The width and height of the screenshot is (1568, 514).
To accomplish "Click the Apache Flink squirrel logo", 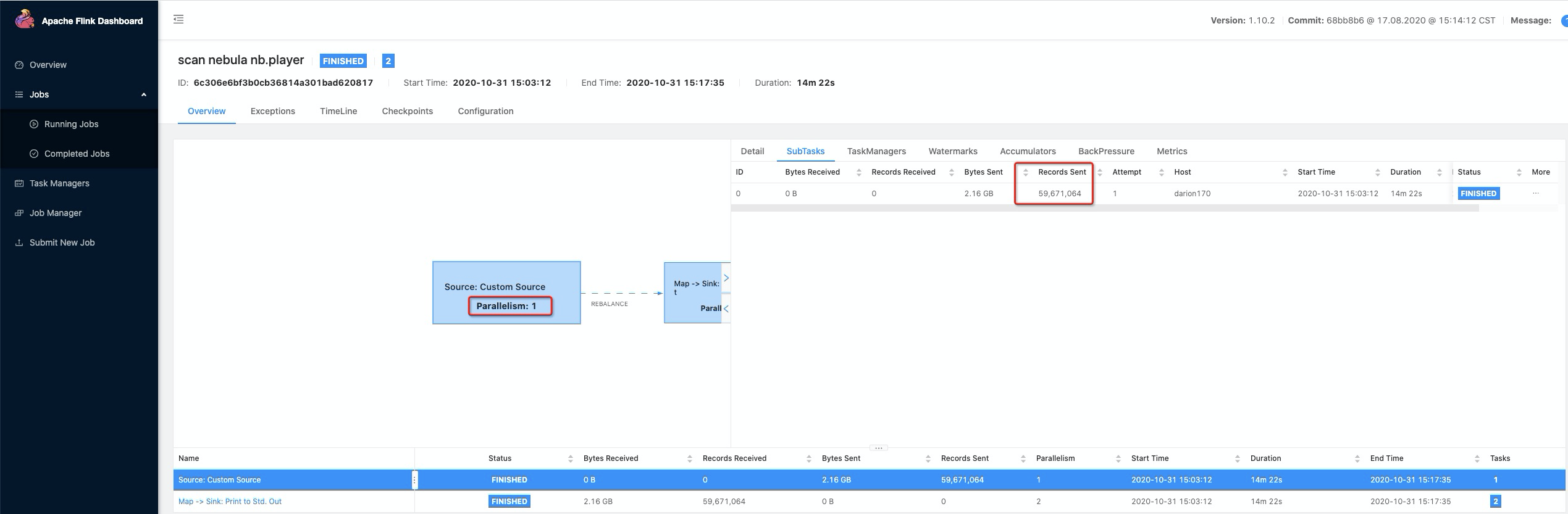I will coord(25,20).
